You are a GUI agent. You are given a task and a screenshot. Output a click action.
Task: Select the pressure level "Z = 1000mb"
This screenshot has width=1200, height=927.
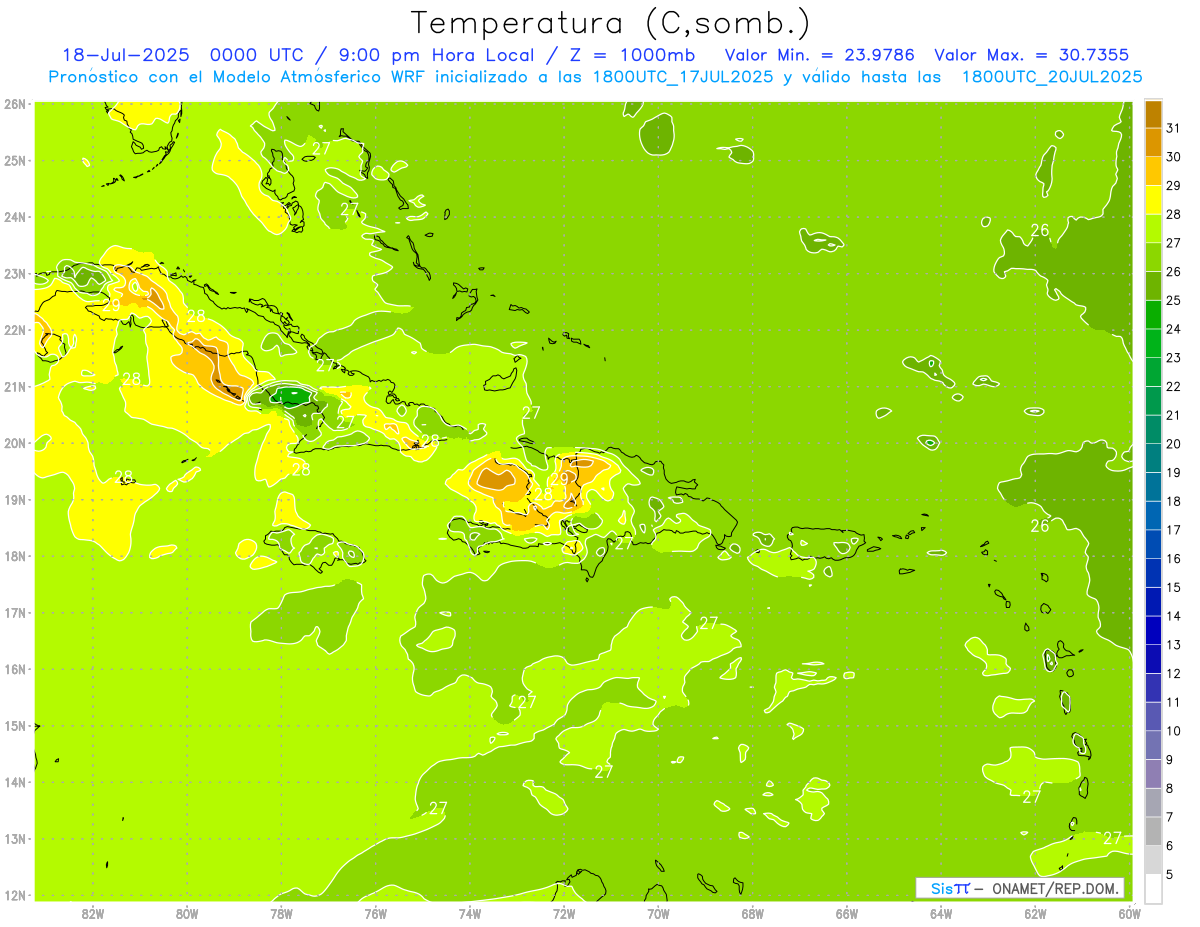pyautogui.click(x=634, y=55)
